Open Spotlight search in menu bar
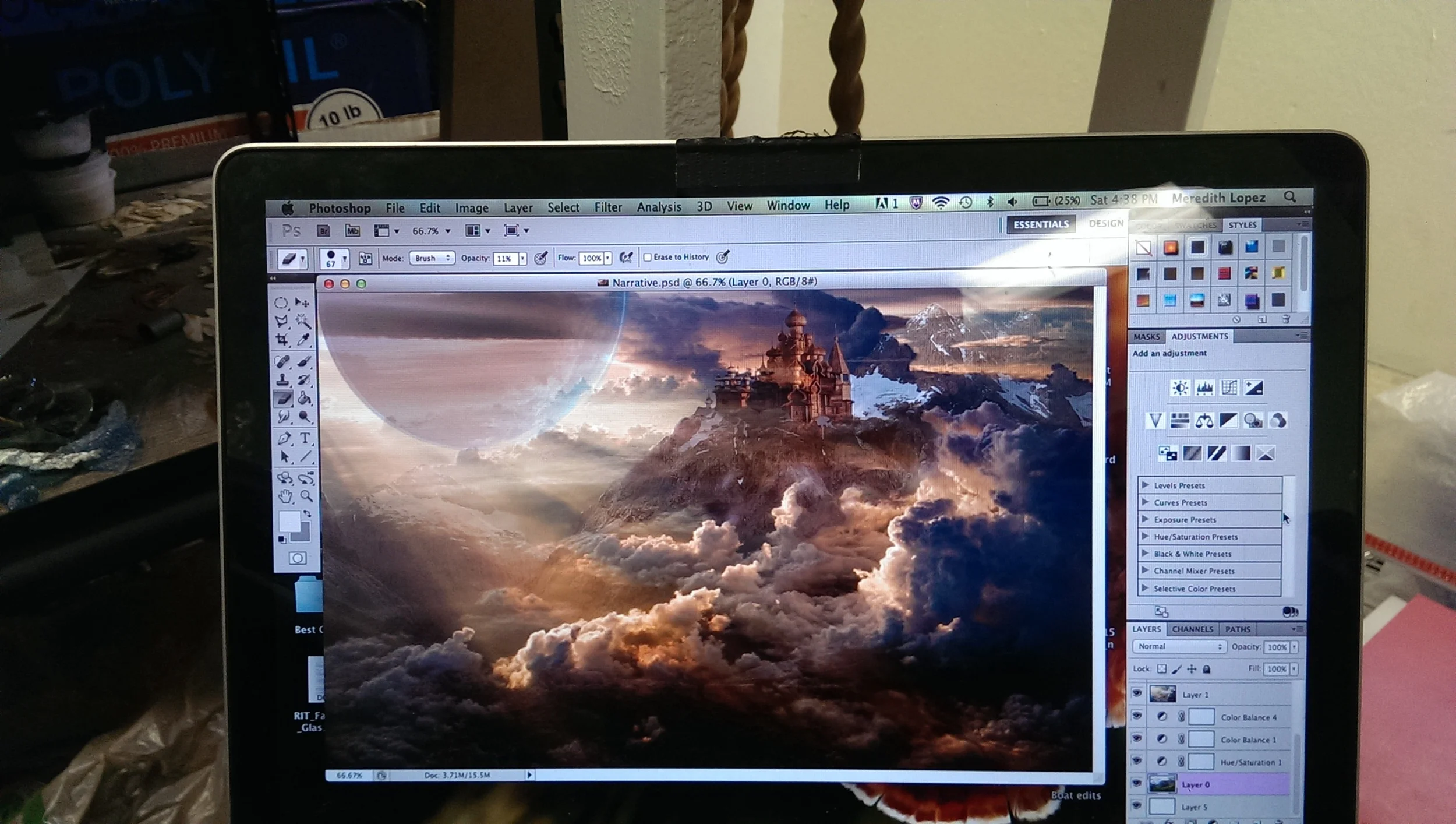The height and width of the screenshot is (824, 1456). tap(1290, 197)
